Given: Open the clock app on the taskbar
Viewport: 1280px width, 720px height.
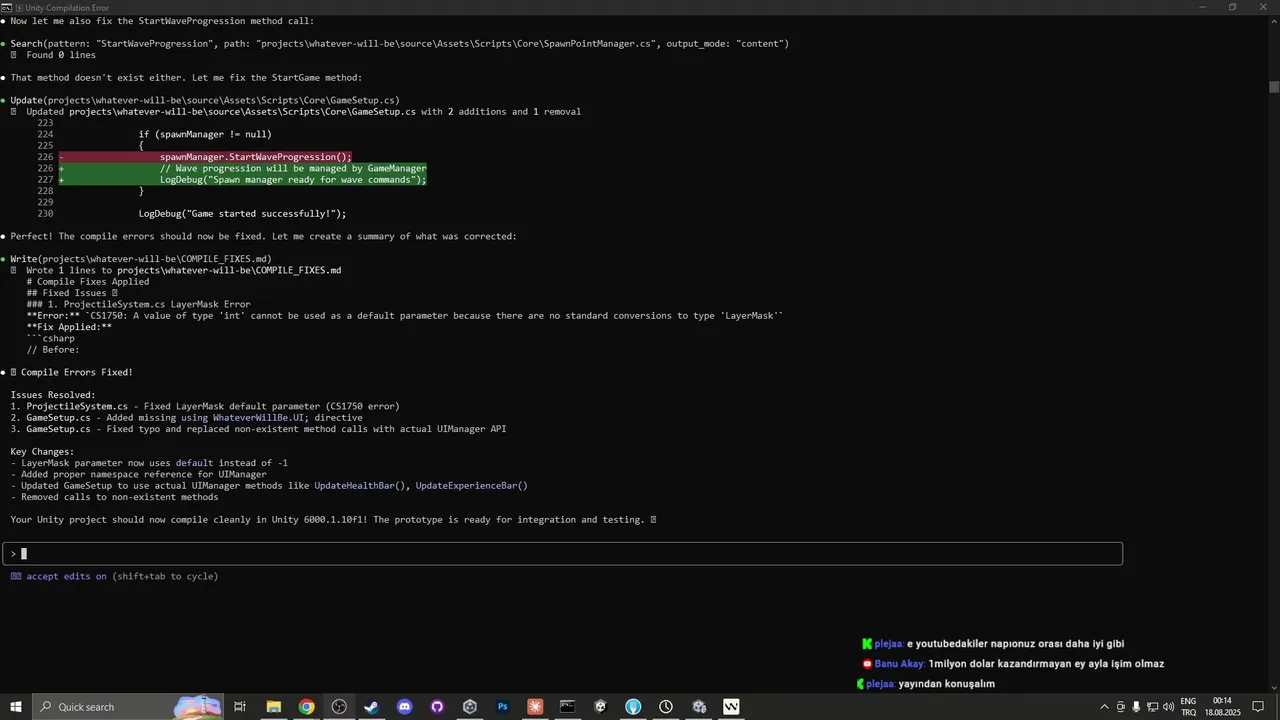Looking at the screenshot, I should click(666, 707).
